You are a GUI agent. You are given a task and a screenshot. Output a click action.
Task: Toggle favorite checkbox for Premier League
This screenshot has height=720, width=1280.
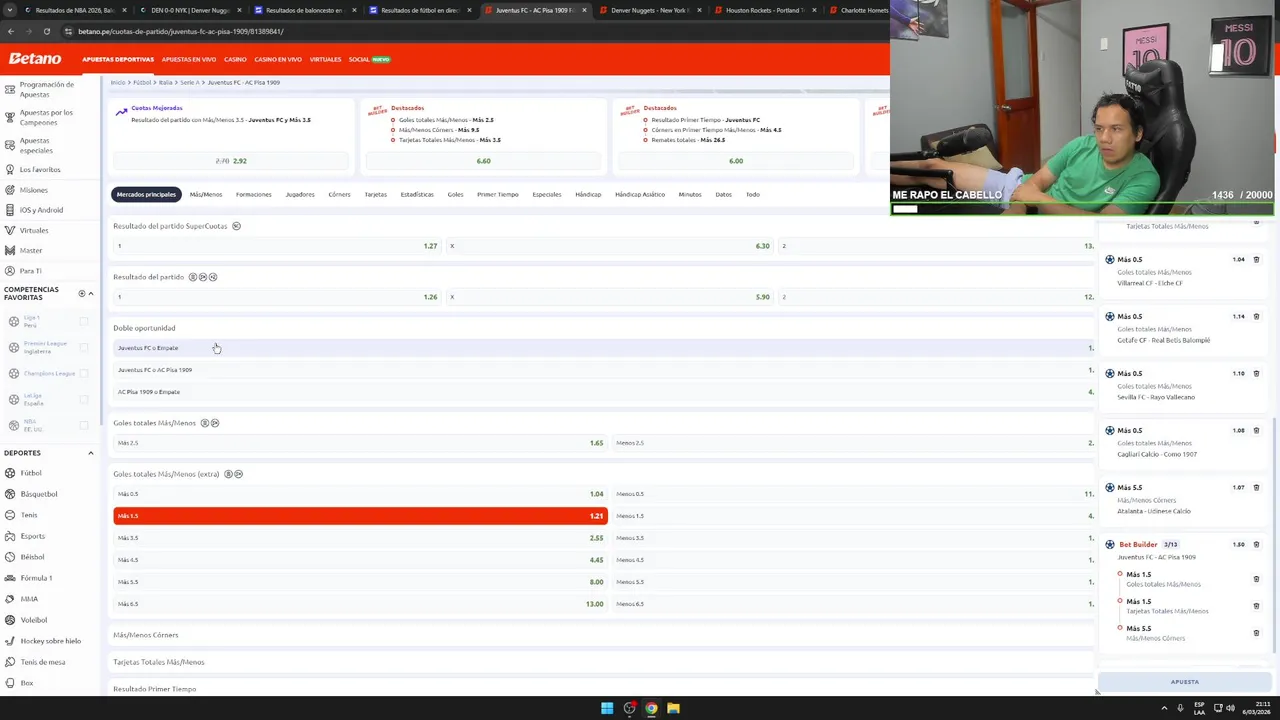point(84,347)
